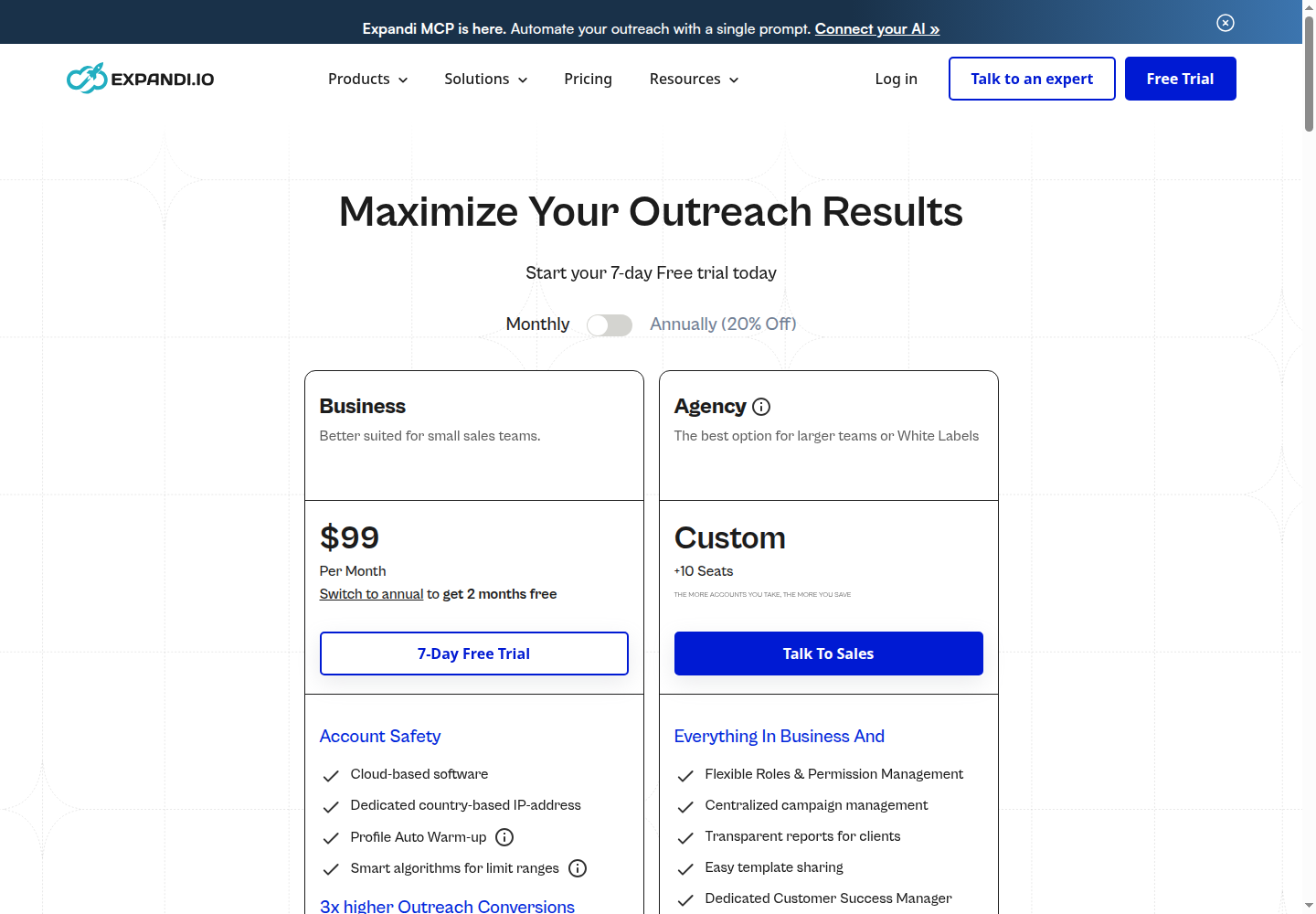Click checkmark icon beside Dedicated Customer Success Manager
The height and width of the screenshot is (914, 1316).
click(685, 900)
